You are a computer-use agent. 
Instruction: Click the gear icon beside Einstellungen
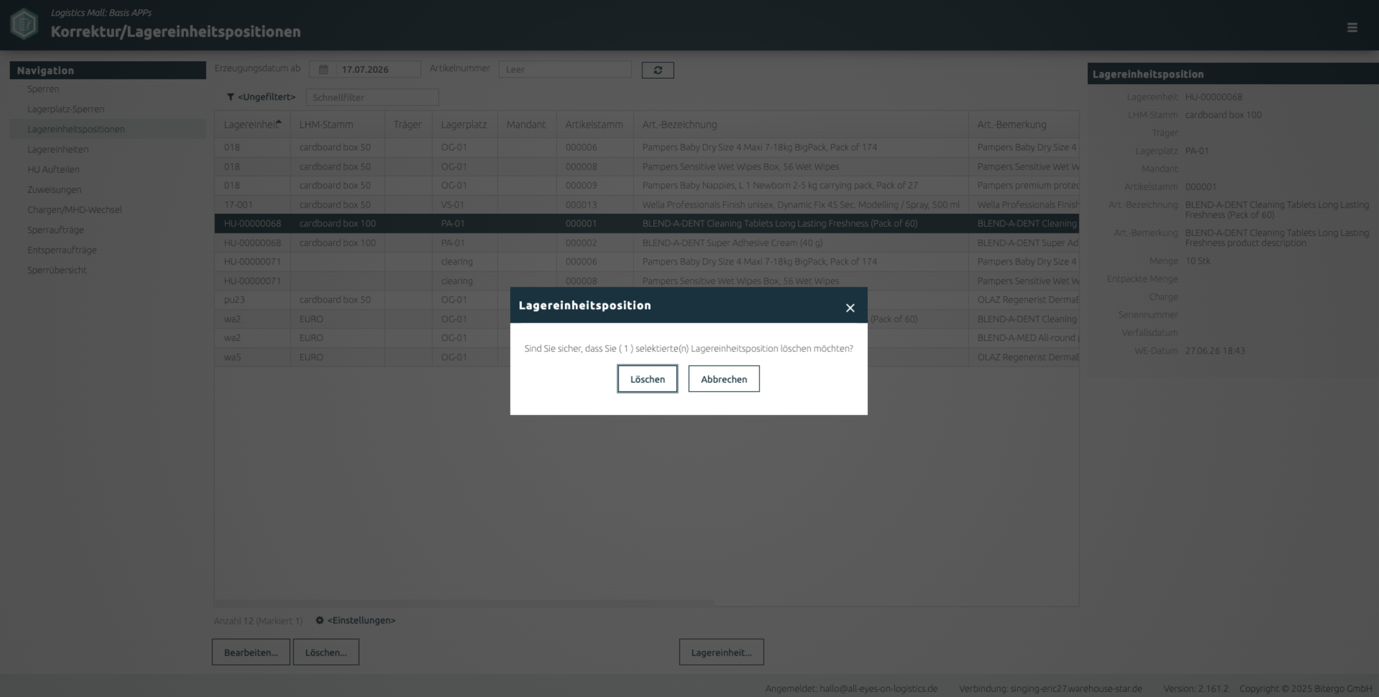(x=320, y=620)
